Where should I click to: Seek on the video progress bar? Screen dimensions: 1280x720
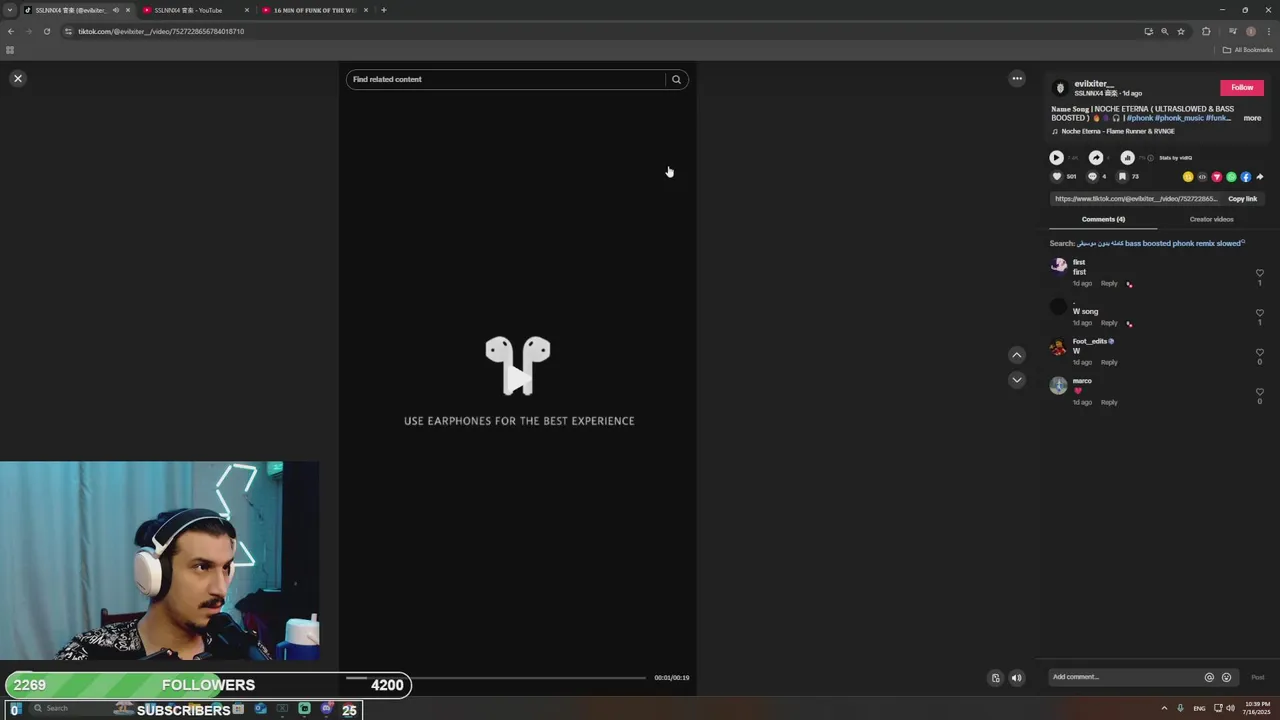(496, 678)
